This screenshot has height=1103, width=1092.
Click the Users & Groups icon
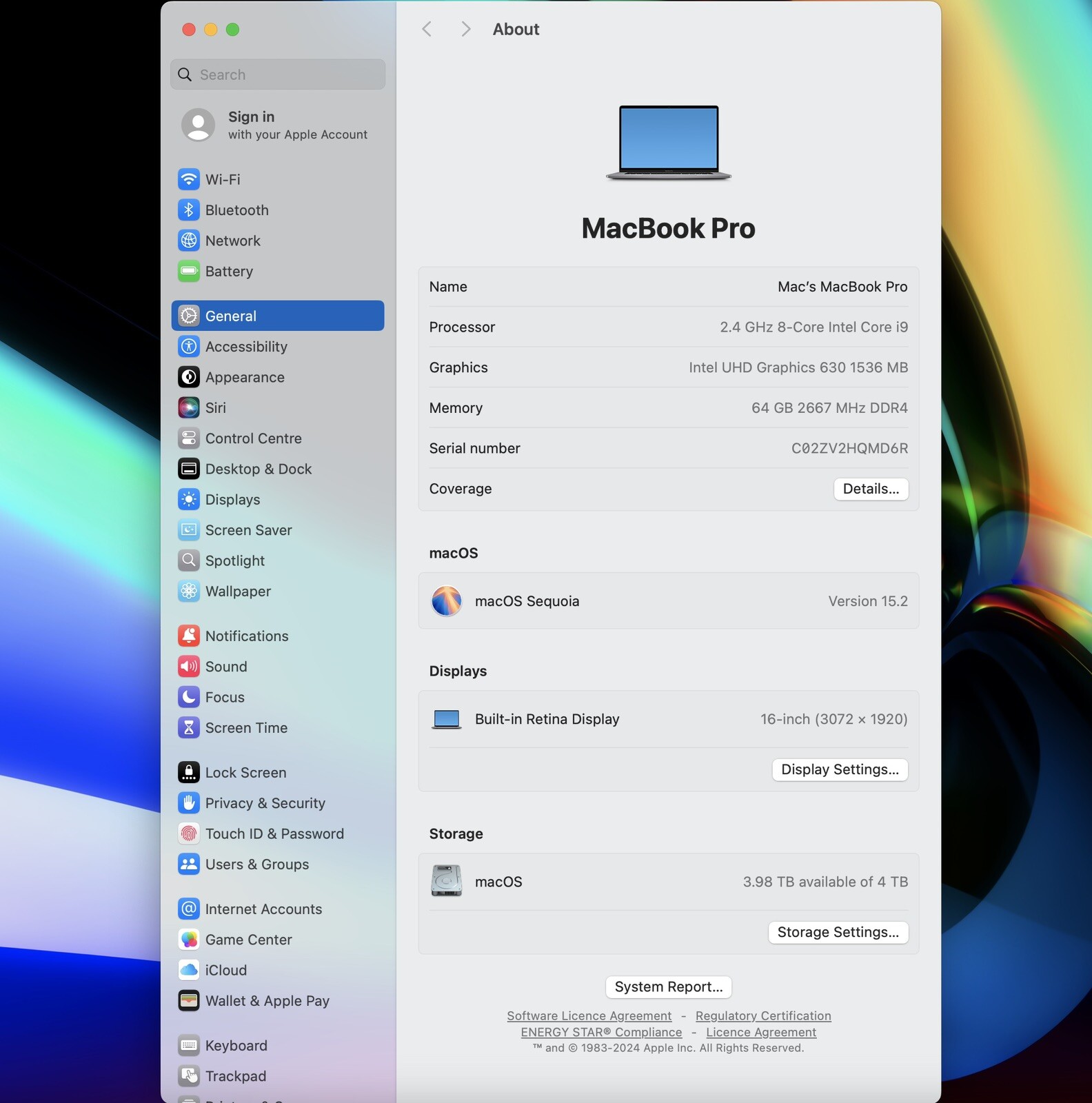188,864
